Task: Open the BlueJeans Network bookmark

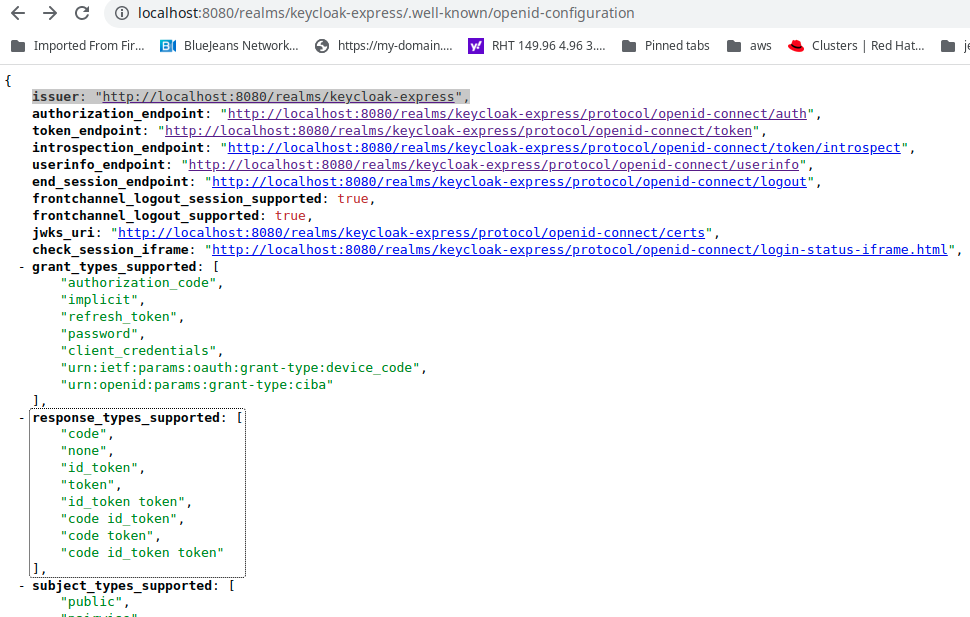Action: point(229,46)
